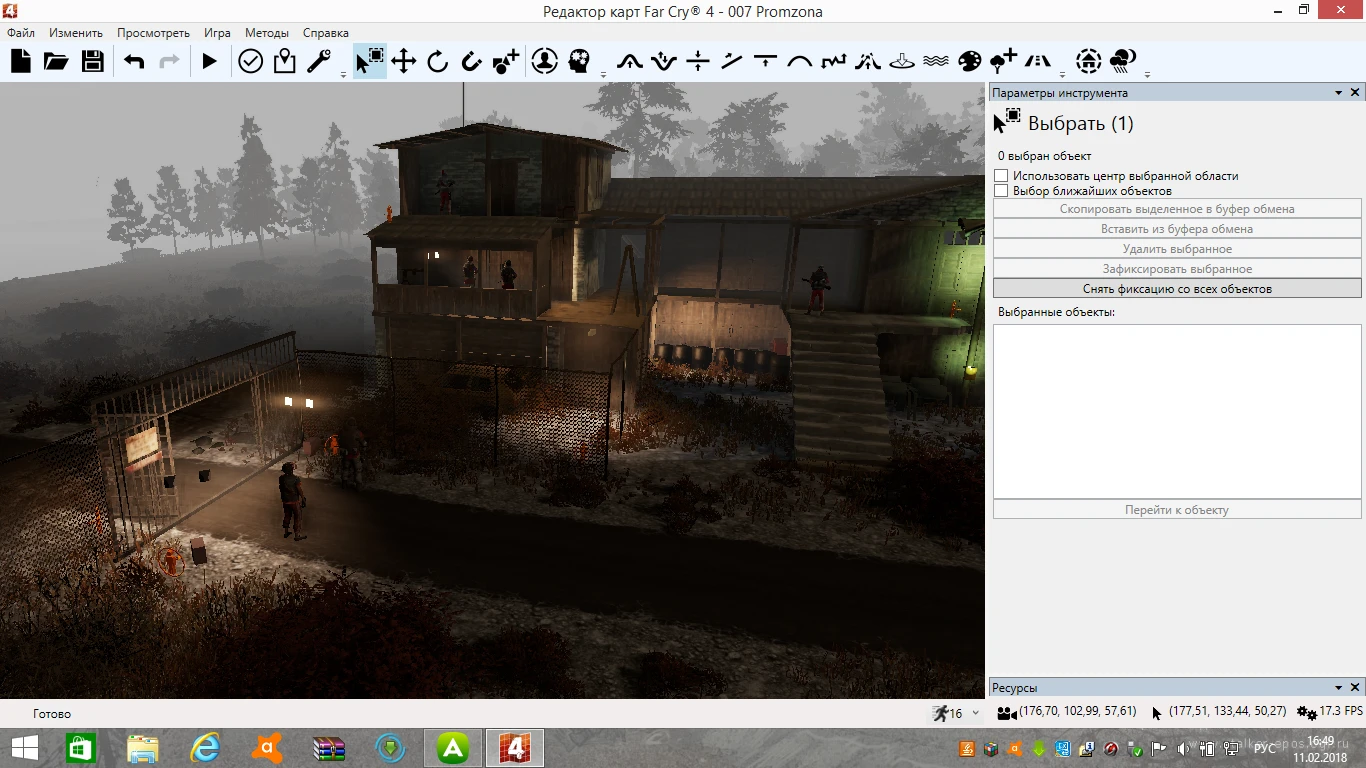Viewport: 1366px width, 768px height.
Task: Open the Windows Start menu
Action: point(24,748)
